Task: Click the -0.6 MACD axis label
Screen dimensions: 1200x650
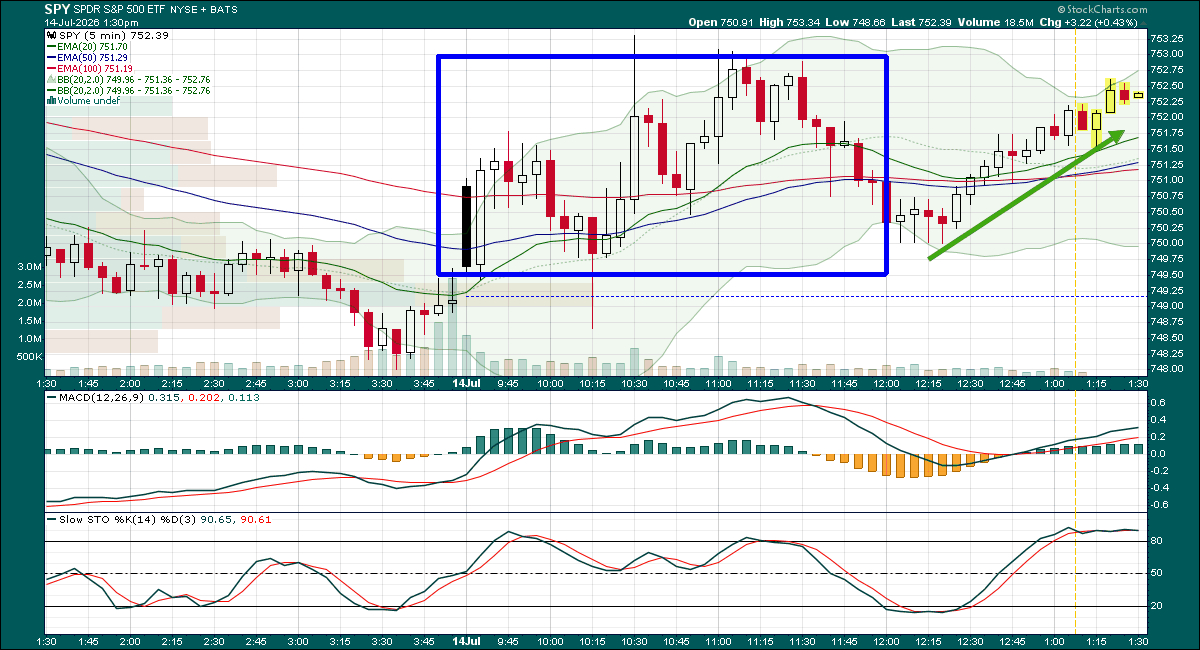Action: coord(1161,504)
